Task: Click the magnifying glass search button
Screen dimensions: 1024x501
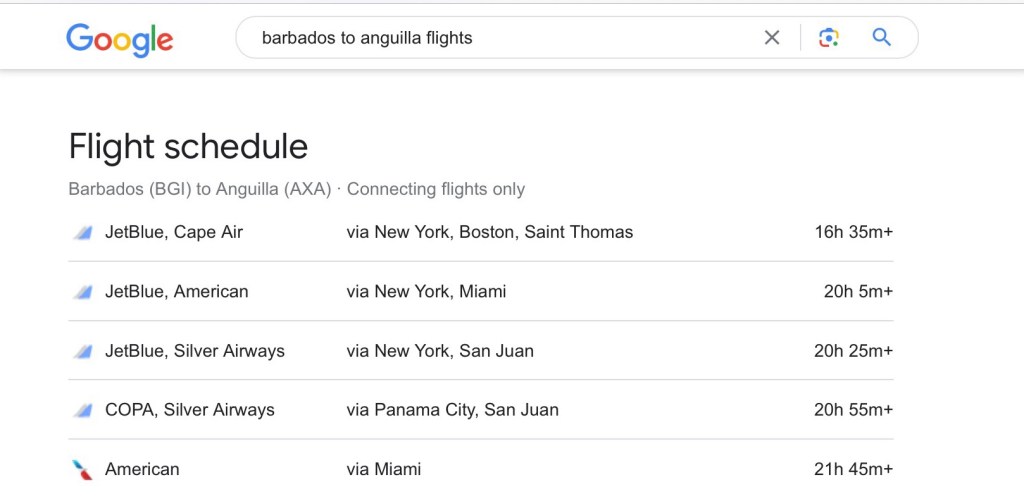Action: 881,38
